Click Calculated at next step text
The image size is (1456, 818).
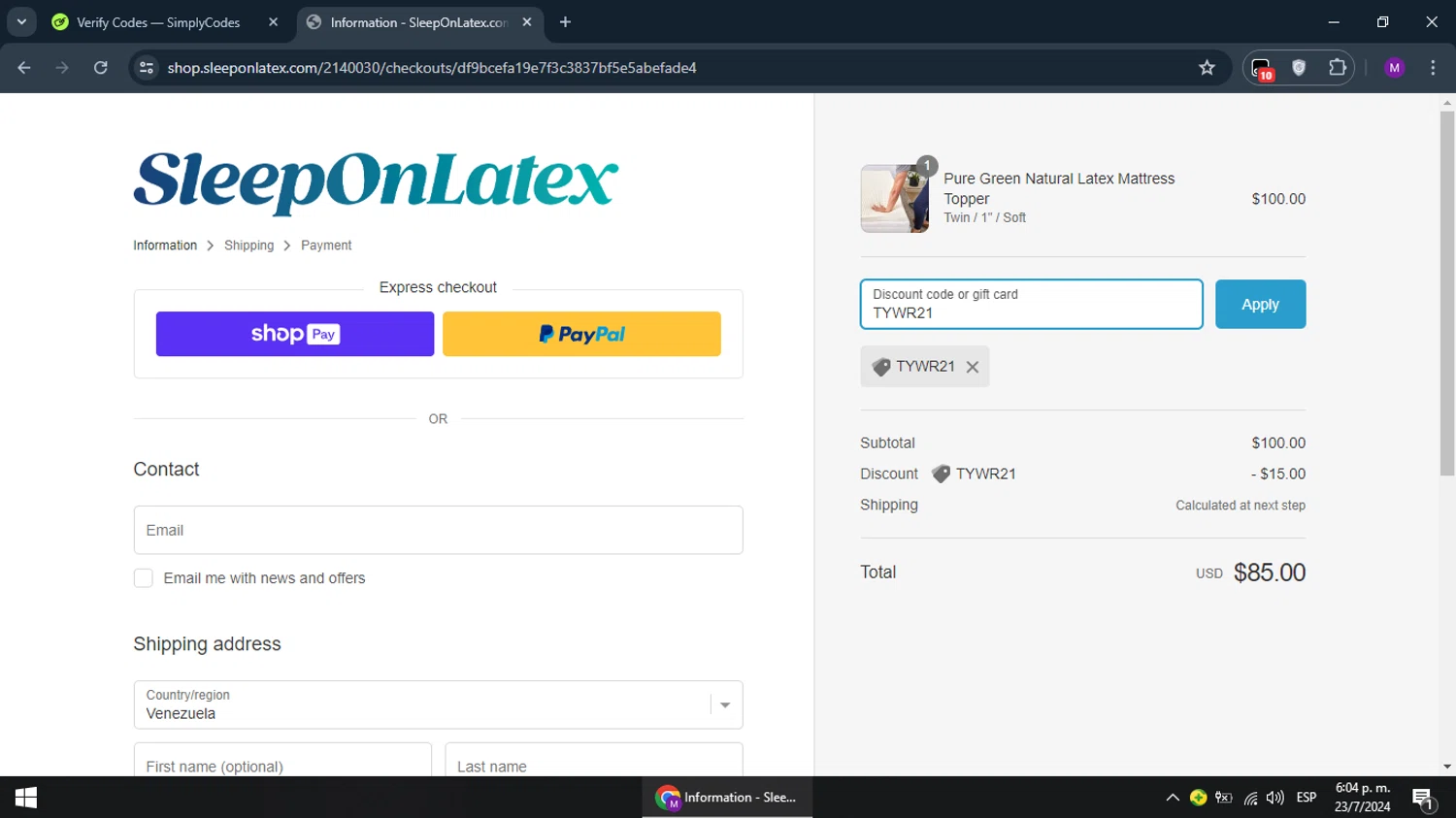pos(1241,506)
